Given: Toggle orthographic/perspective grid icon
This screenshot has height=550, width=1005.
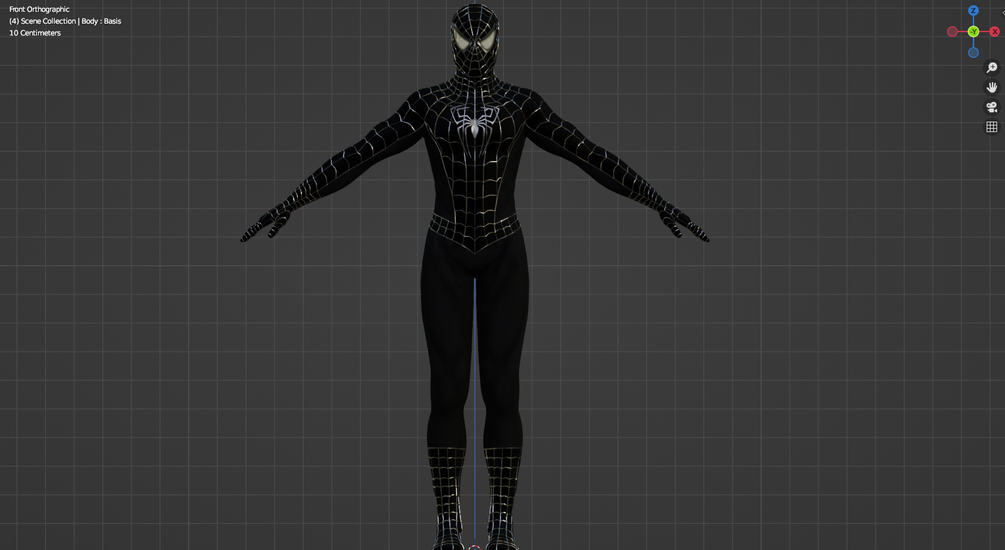Looking at the screenshot, I should (x=992, y=127).
